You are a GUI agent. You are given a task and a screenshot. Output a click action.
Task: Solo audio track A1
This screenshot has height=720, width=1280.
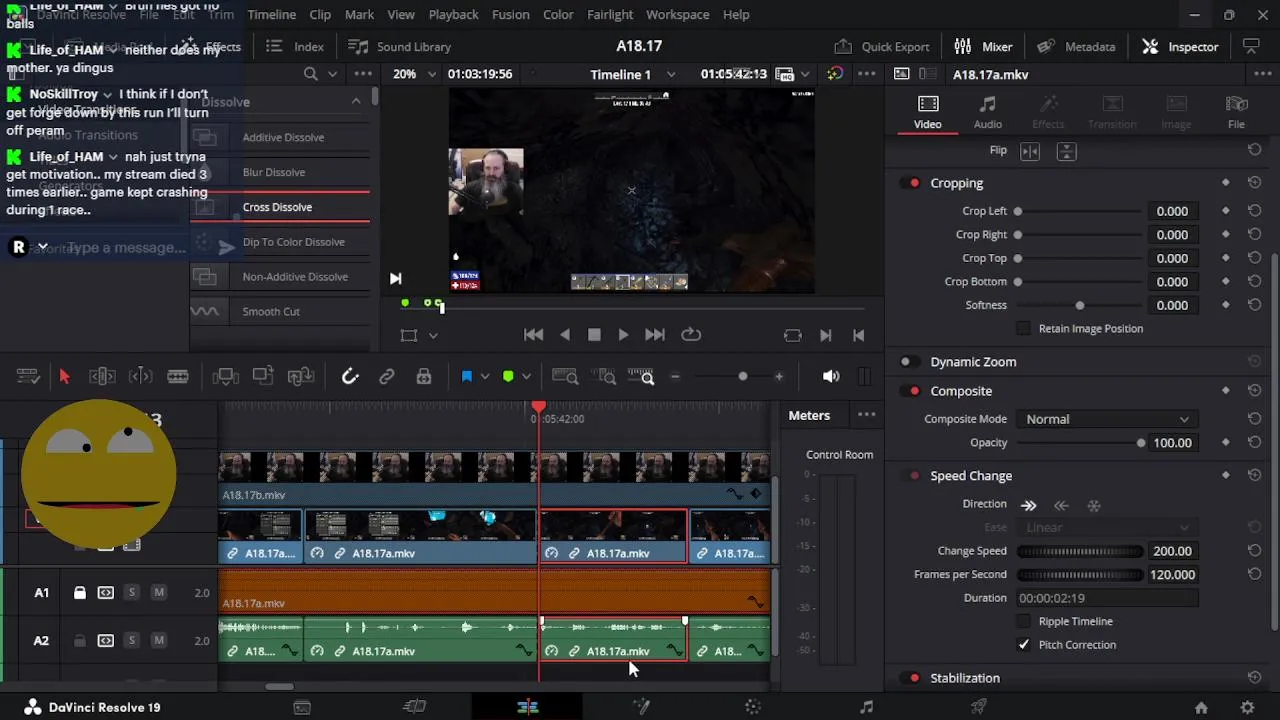(131, 593)
